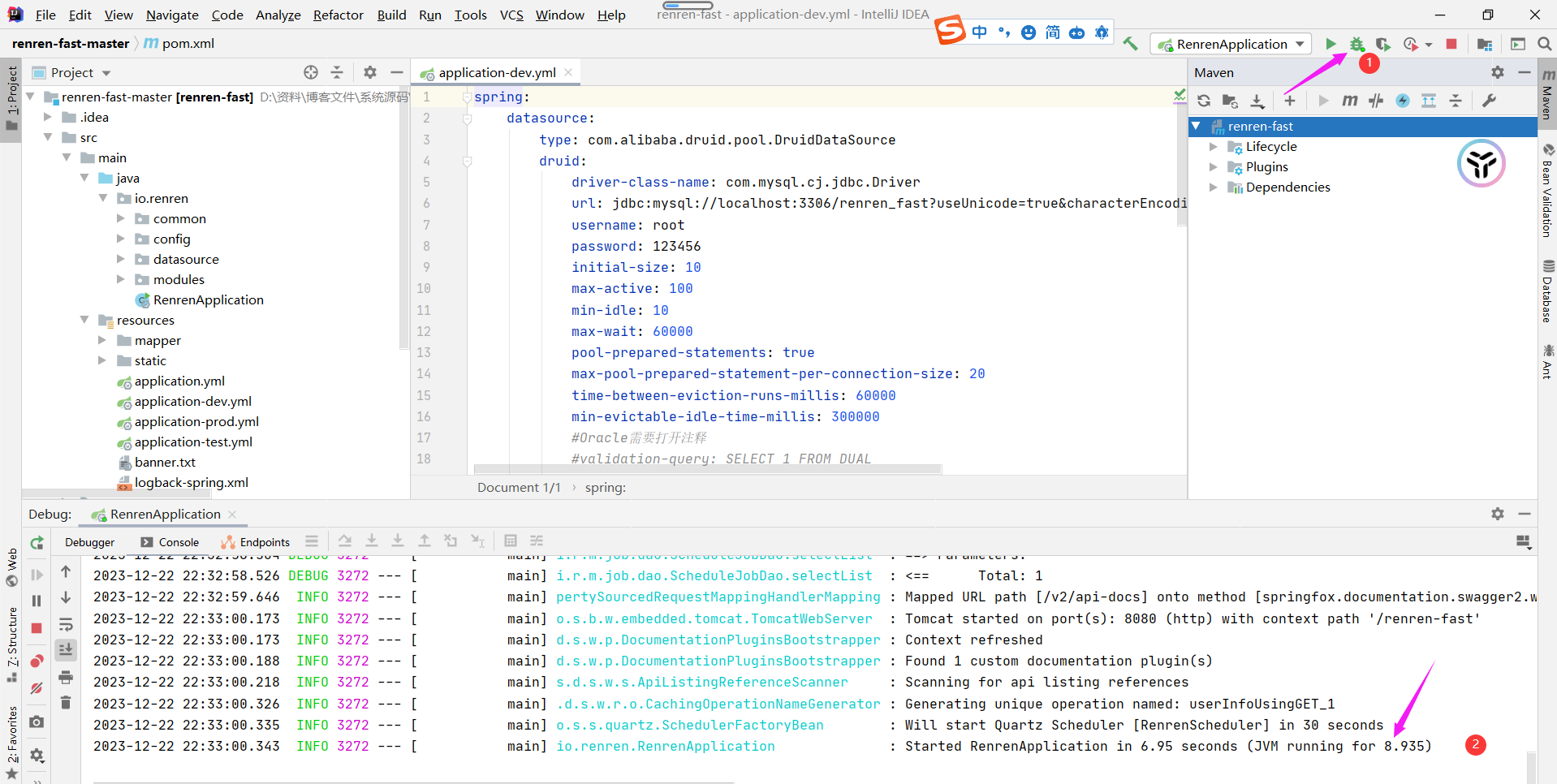The width and height of the screenshot is (1557, 784).
Task: Toggle the Database side tab
Action: click(1547, 291)
